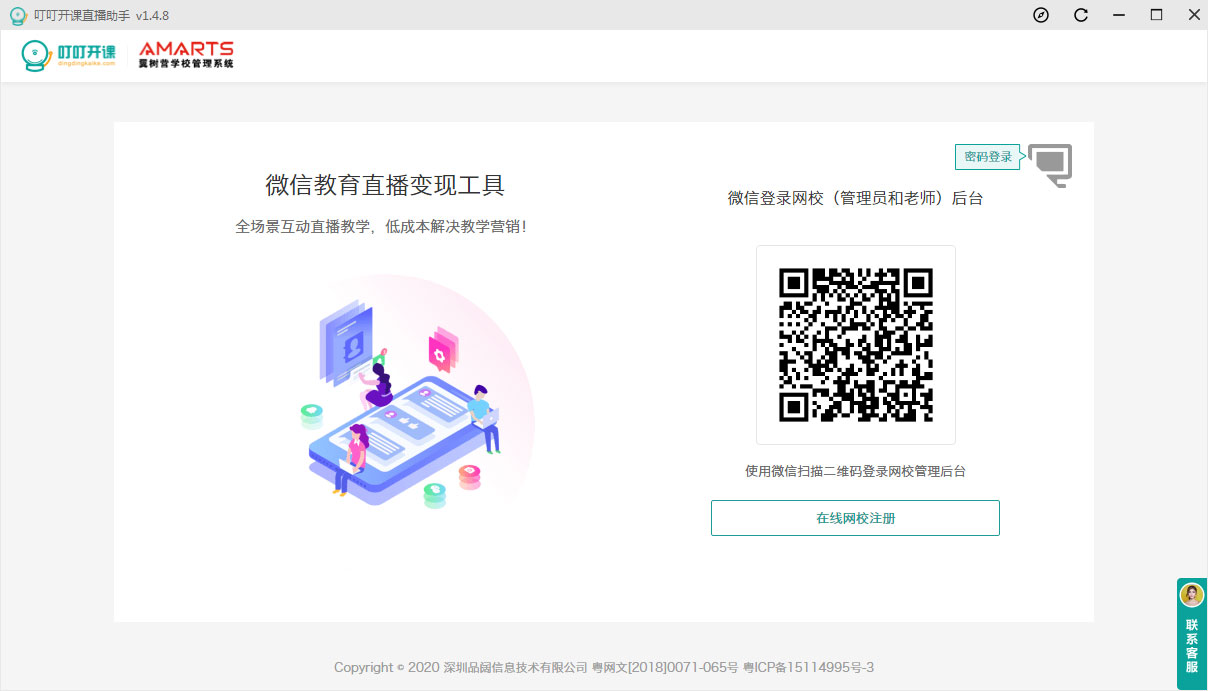Click the compass icon in title bar

point(1041,15)
